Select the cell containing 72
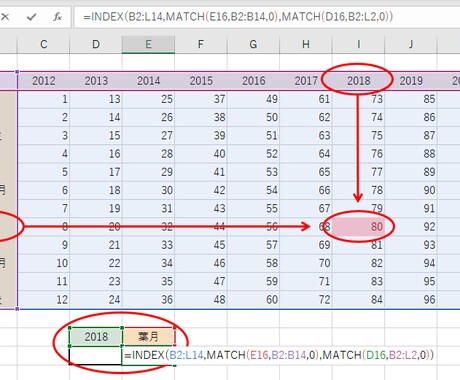 (x=306, y=299)
